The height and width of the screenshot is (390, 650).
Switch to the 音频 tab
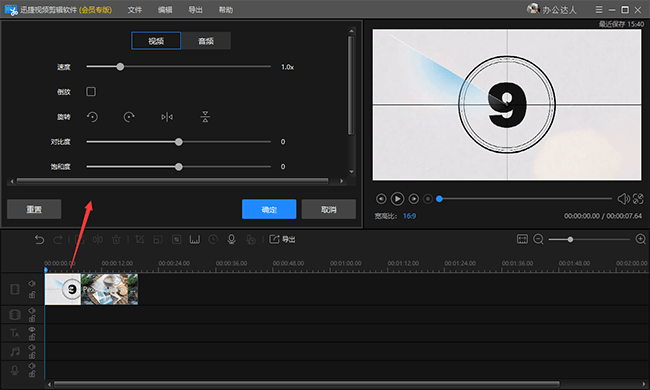tap(206, 41)
